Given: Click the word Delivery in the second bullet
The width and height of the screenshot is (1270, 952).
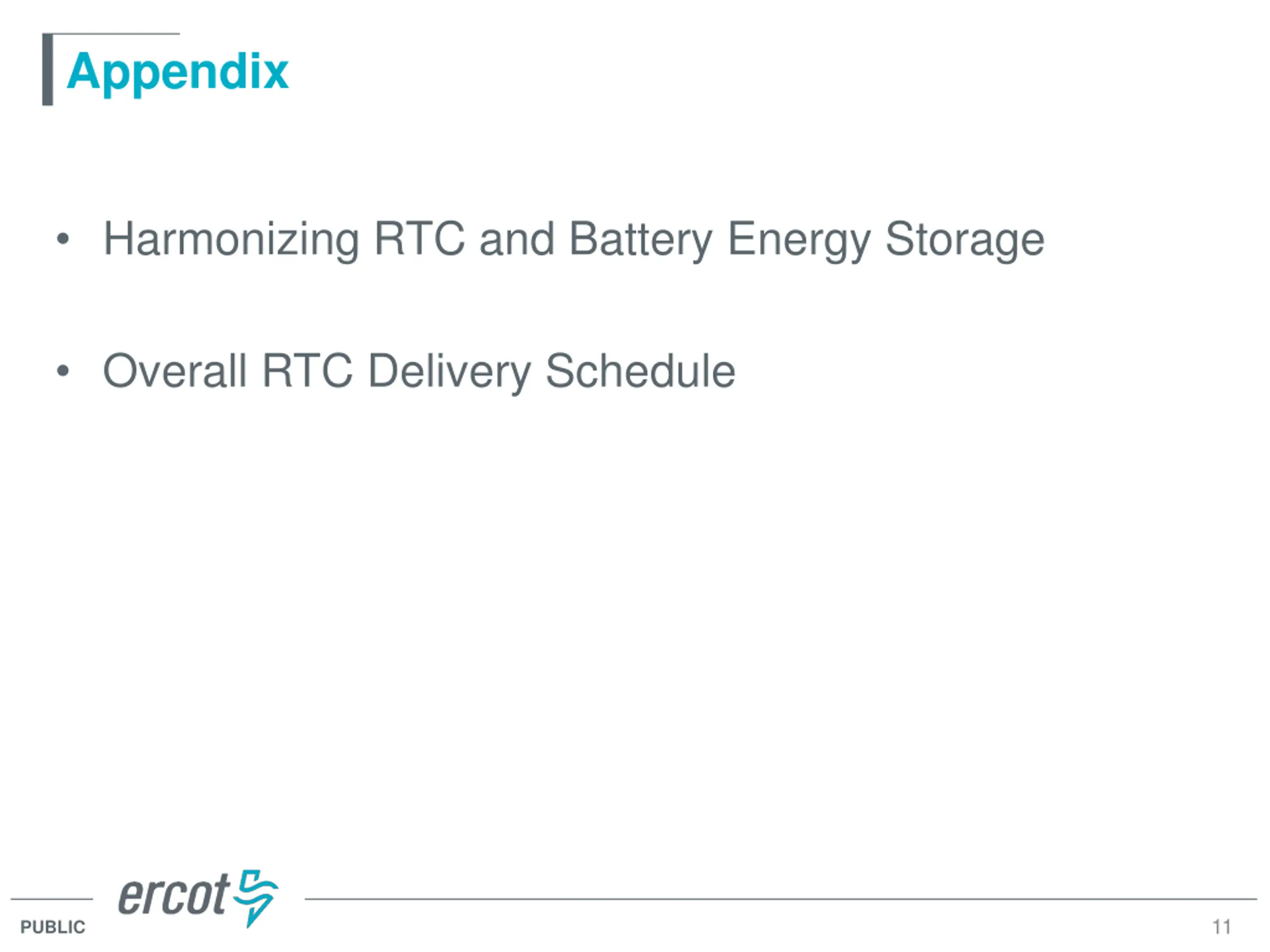Looking at the screenshot, I should 449,372.
